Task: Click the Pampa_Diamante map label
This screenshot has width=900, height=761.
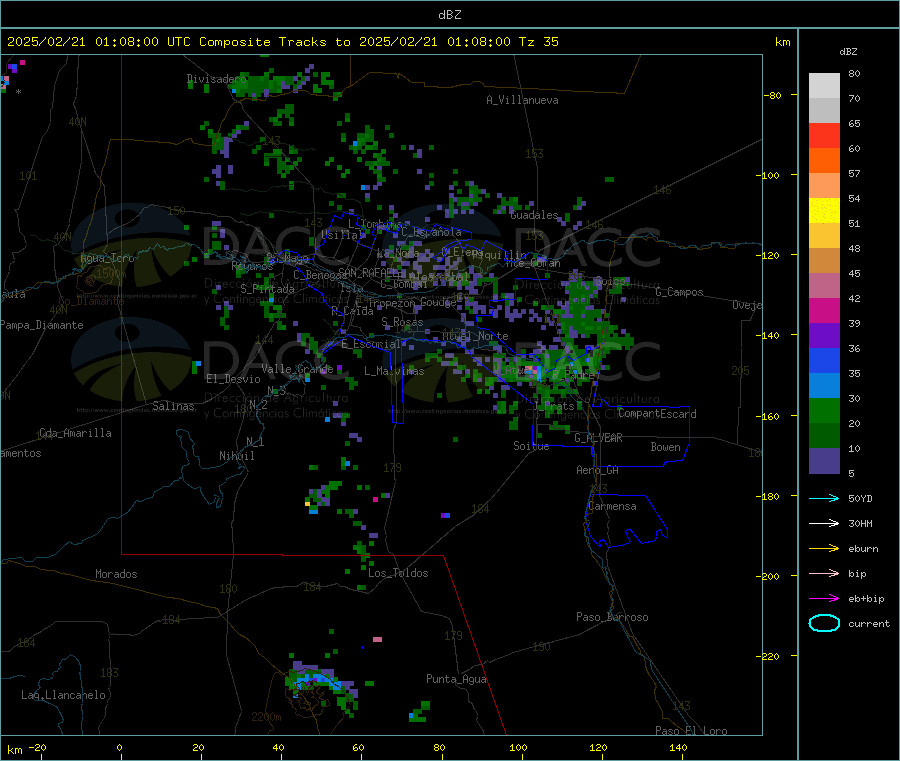Action: tap(42, 325)
